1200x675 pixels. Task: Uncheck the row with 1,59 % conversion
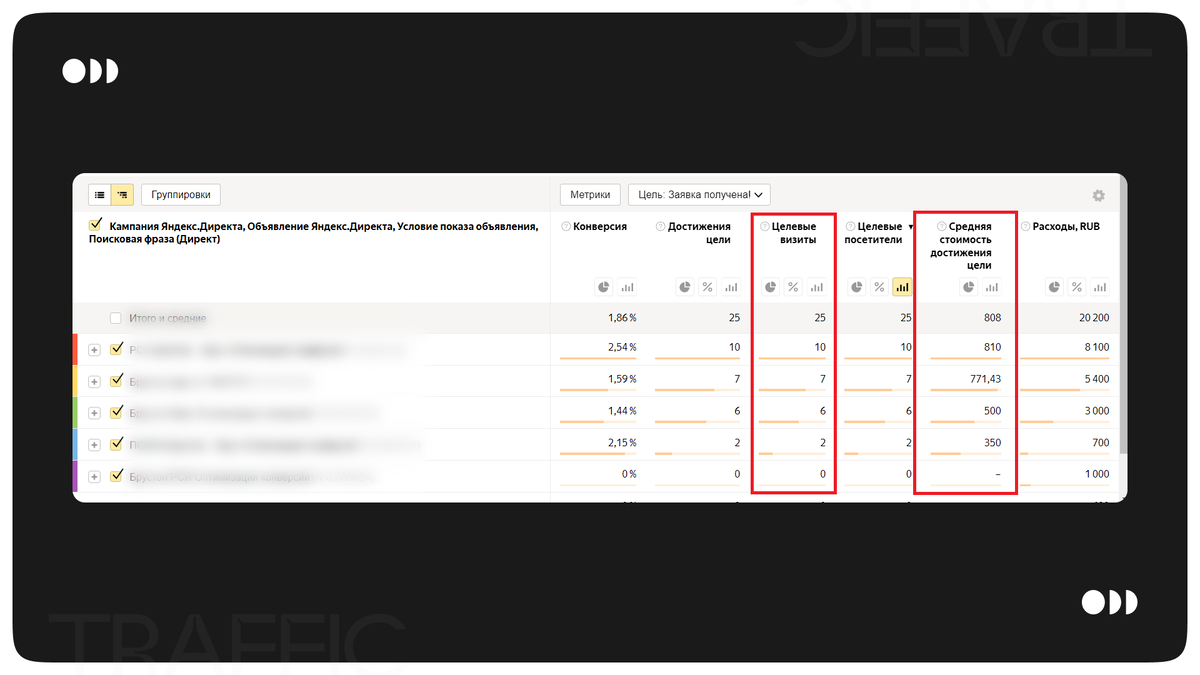tap(117, 381)
